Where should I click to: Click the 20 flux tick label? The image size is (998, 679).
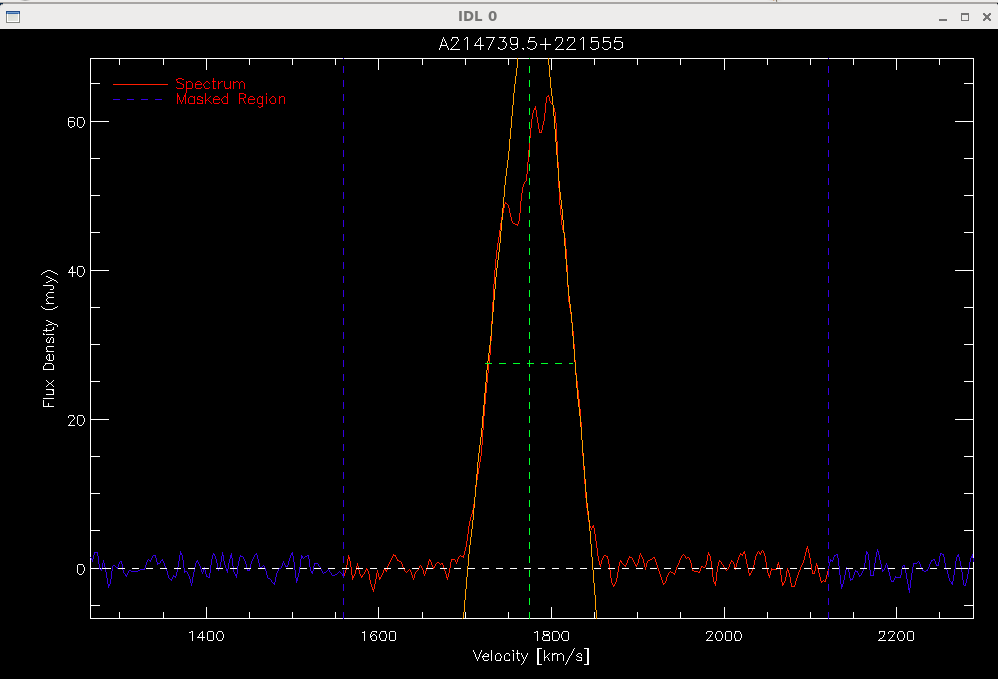click(x=76, y=420)
